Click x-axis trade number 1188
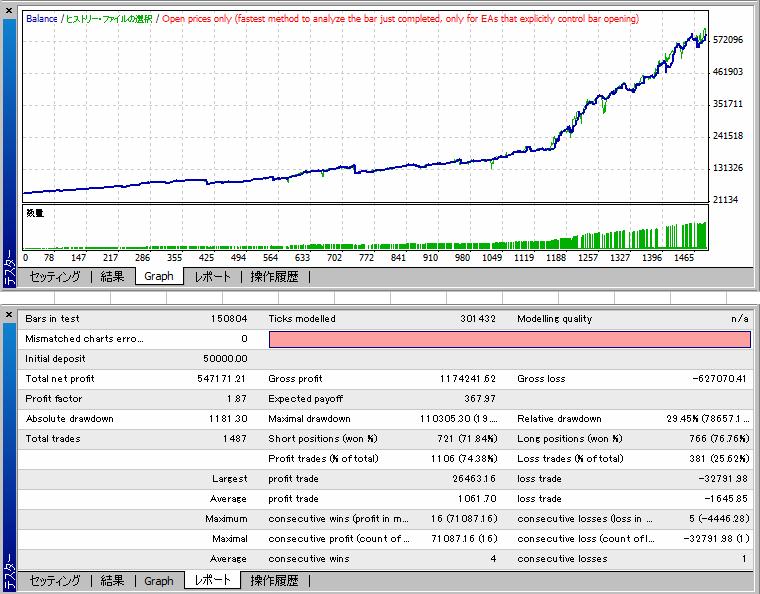The width and height of the screenshot is (760, 594). click(x=556, y=258)
